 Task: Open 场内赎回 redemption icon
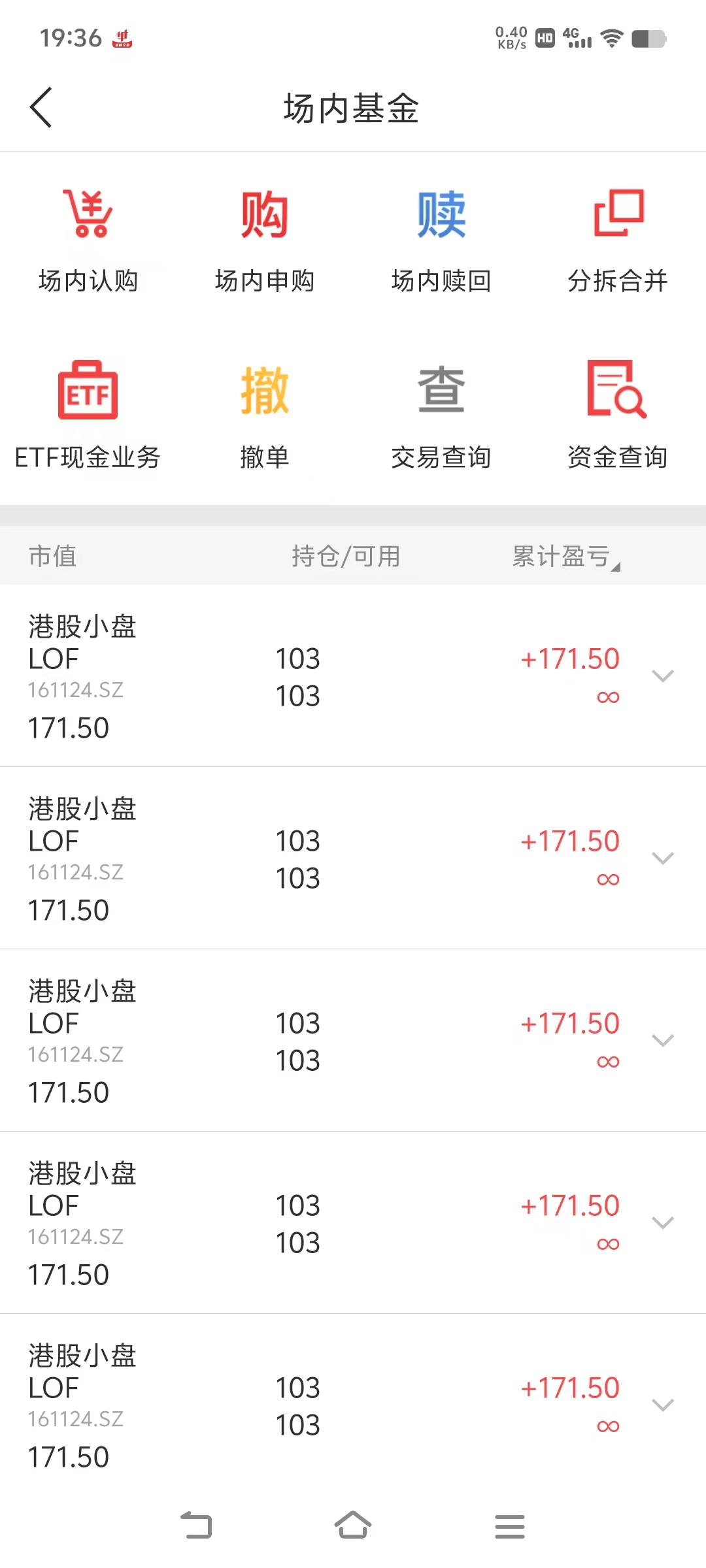441,214
